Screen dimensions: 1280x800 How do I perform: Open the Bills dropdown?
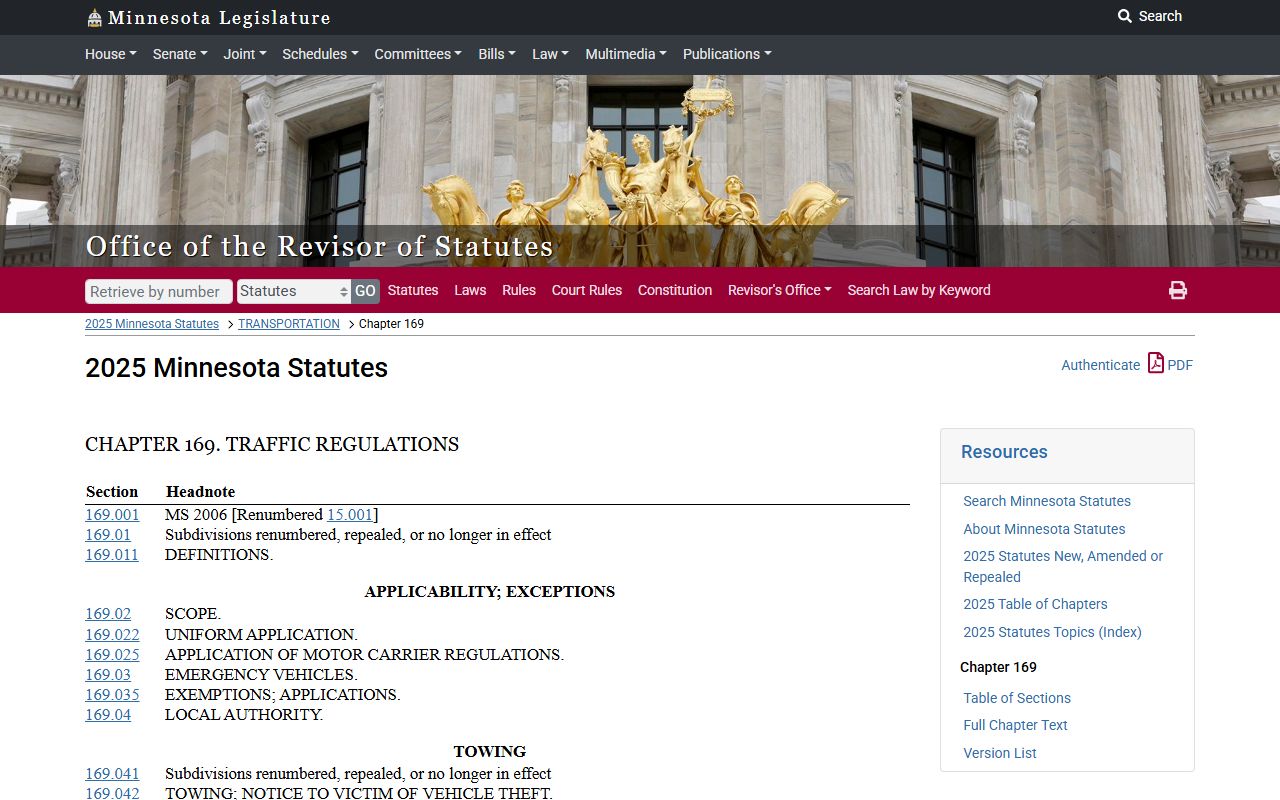pyautogui.click(x=497, y=54)
